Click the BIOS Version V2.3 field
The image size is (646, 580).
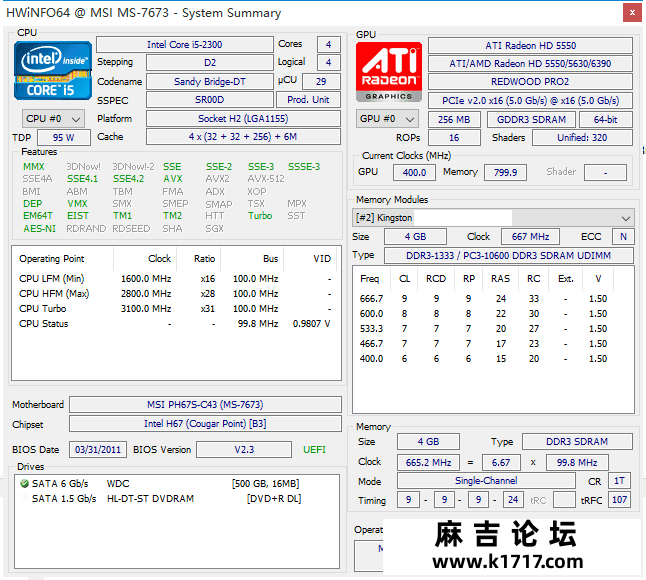tap(244, 449)
